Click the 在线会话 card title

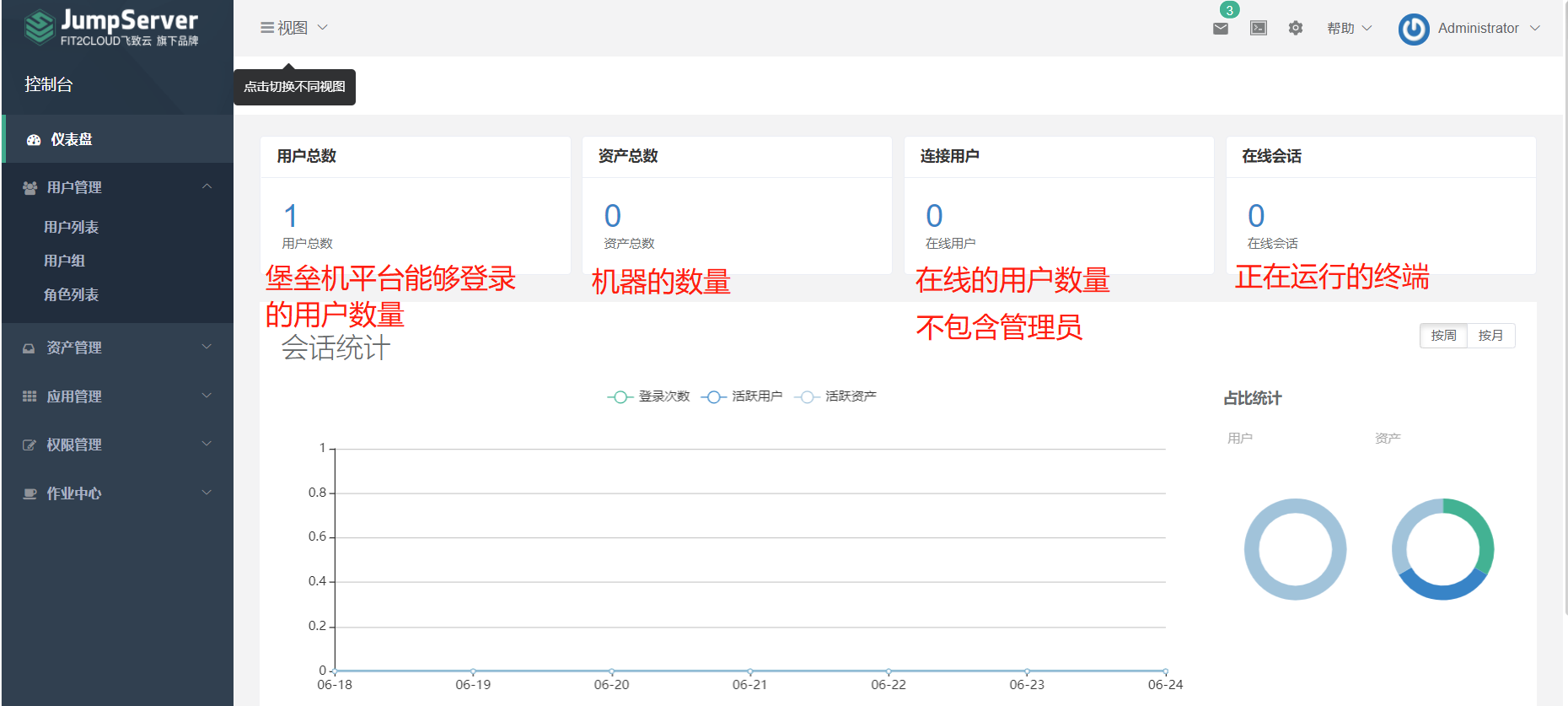1272,156
